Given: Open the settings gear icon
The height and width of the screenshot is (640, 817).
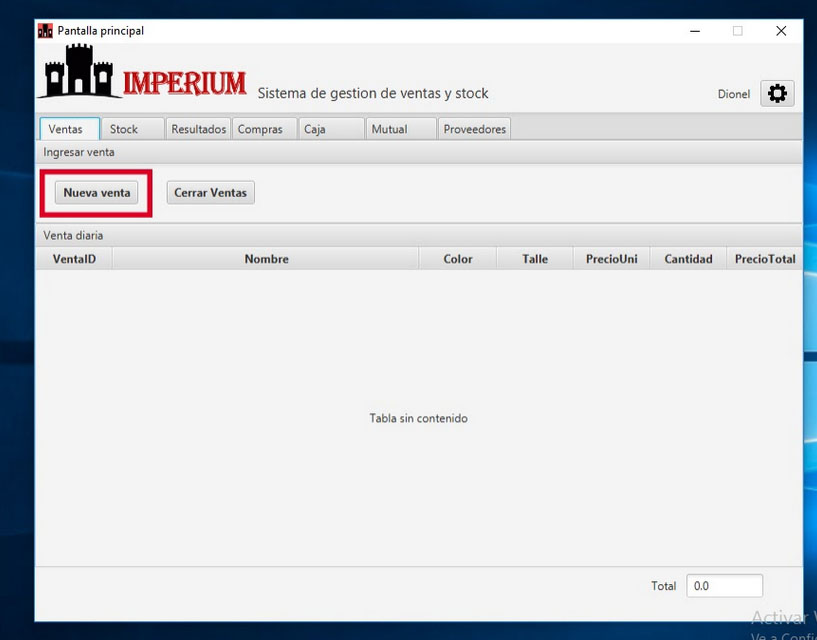Looking at the screenshot, I should coord(778,93).
